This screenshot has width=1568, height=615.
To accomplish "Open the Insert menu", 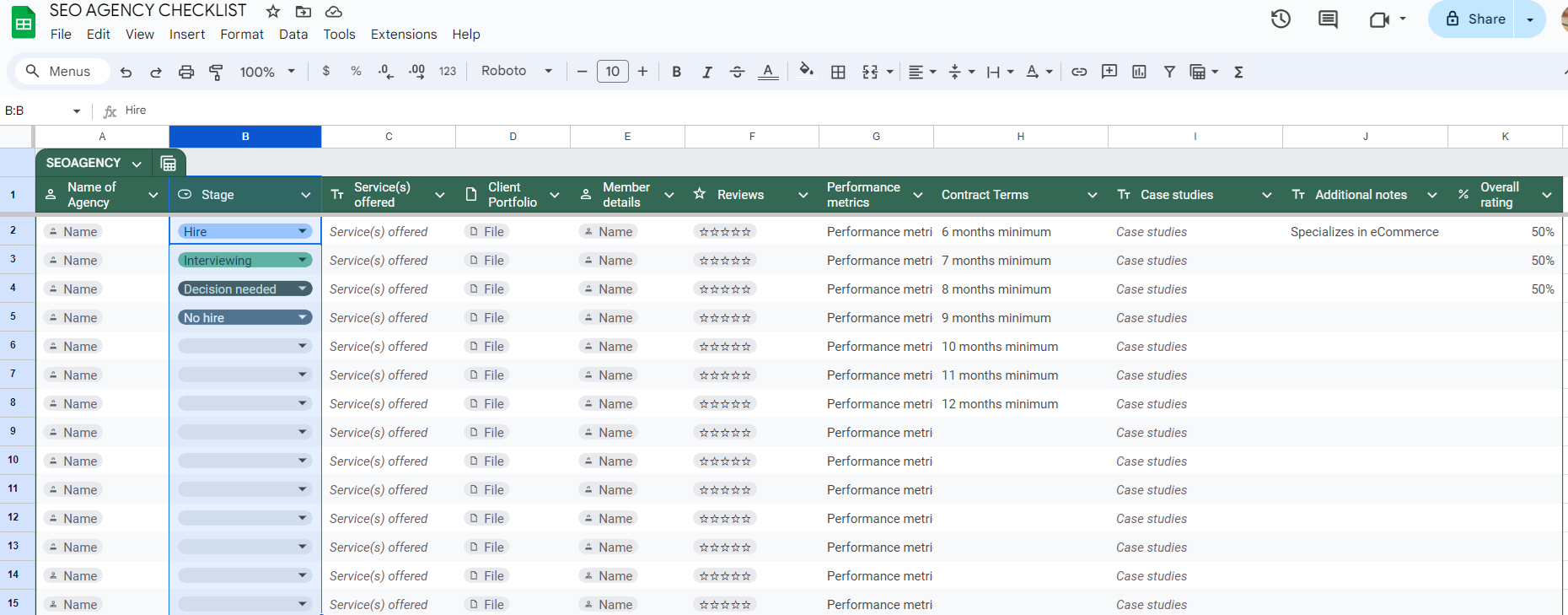I will [187, 34].
